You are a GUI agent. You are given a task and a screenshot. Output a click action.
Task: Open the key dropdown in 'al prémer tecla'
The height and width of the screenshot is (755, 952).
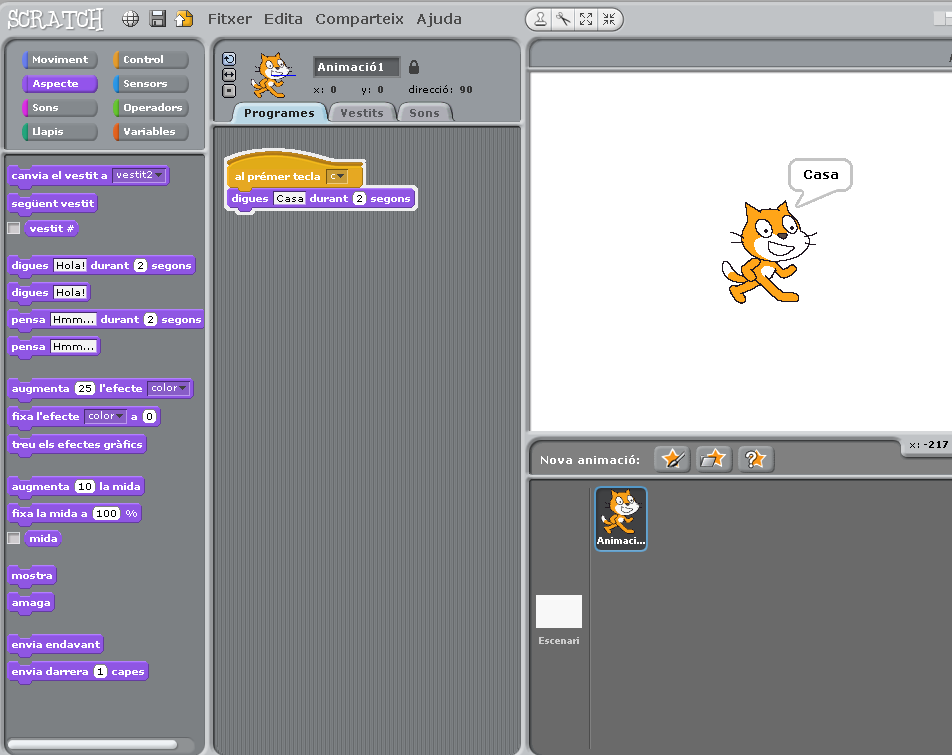tap(336, 176)
